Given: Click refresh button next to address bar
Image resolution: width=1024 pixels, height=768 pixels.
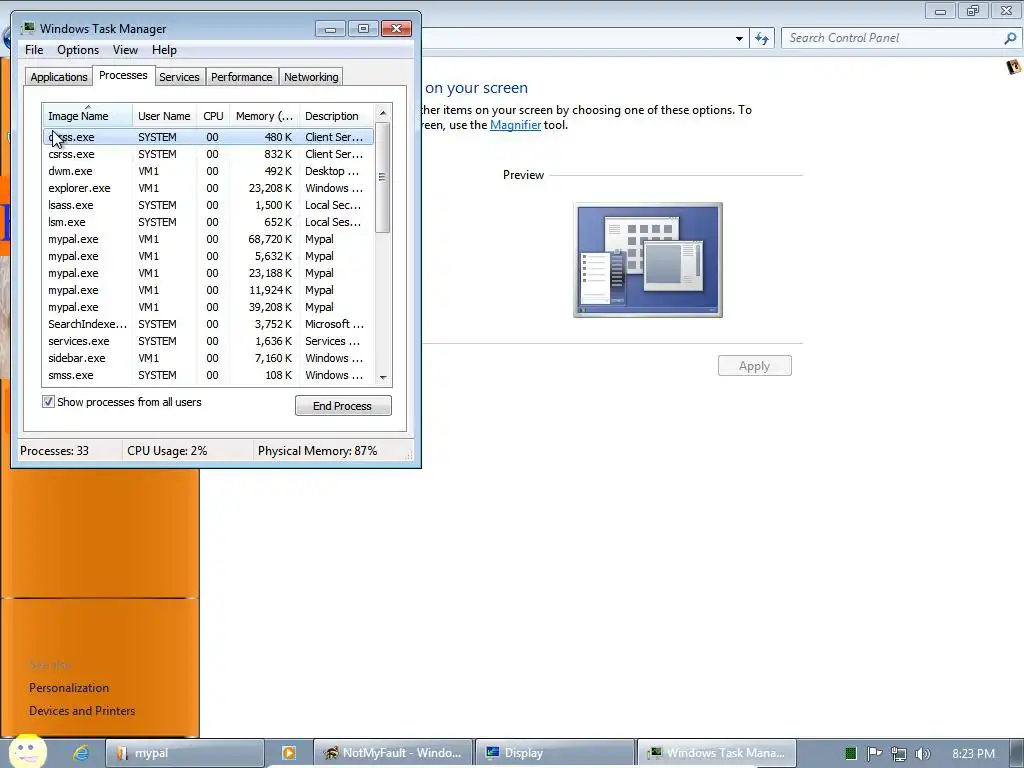Looking at the screenshot, I should 761,39.
